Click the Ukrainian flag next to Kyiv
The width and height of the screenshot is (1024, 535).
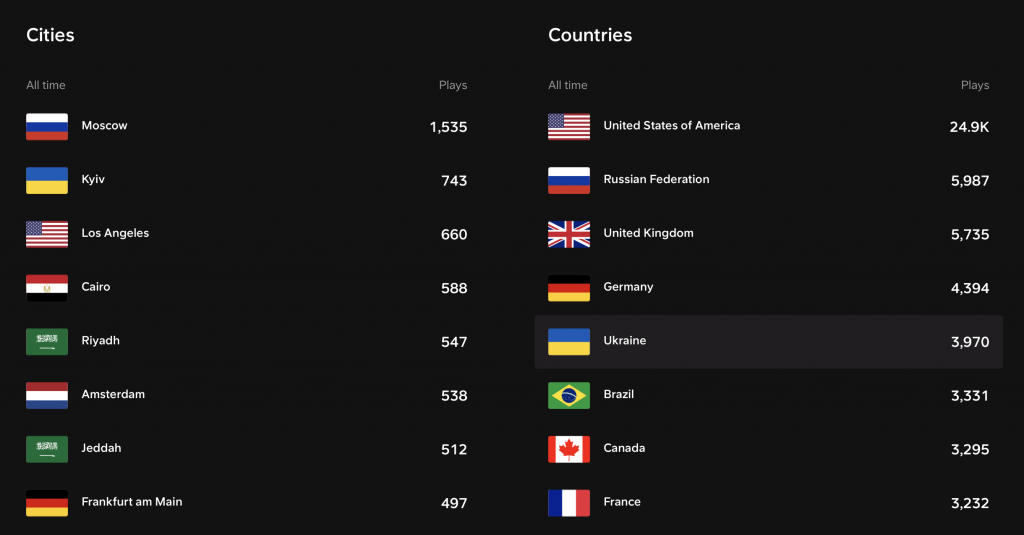[47, 180]
